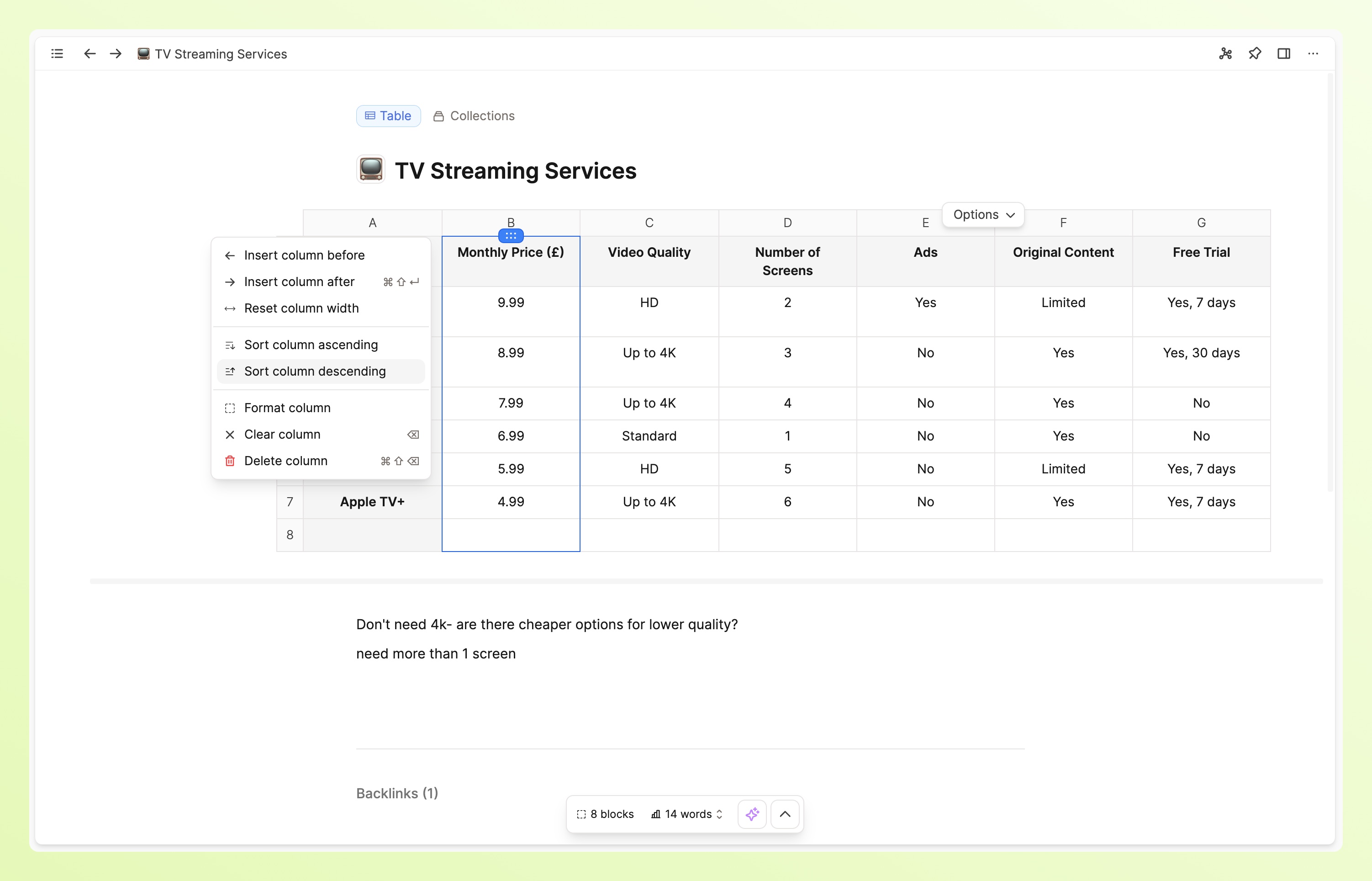Choose Delete column from menu
Image resolution: width=1372 pixels, height=881 pixels.
(285, 461)
